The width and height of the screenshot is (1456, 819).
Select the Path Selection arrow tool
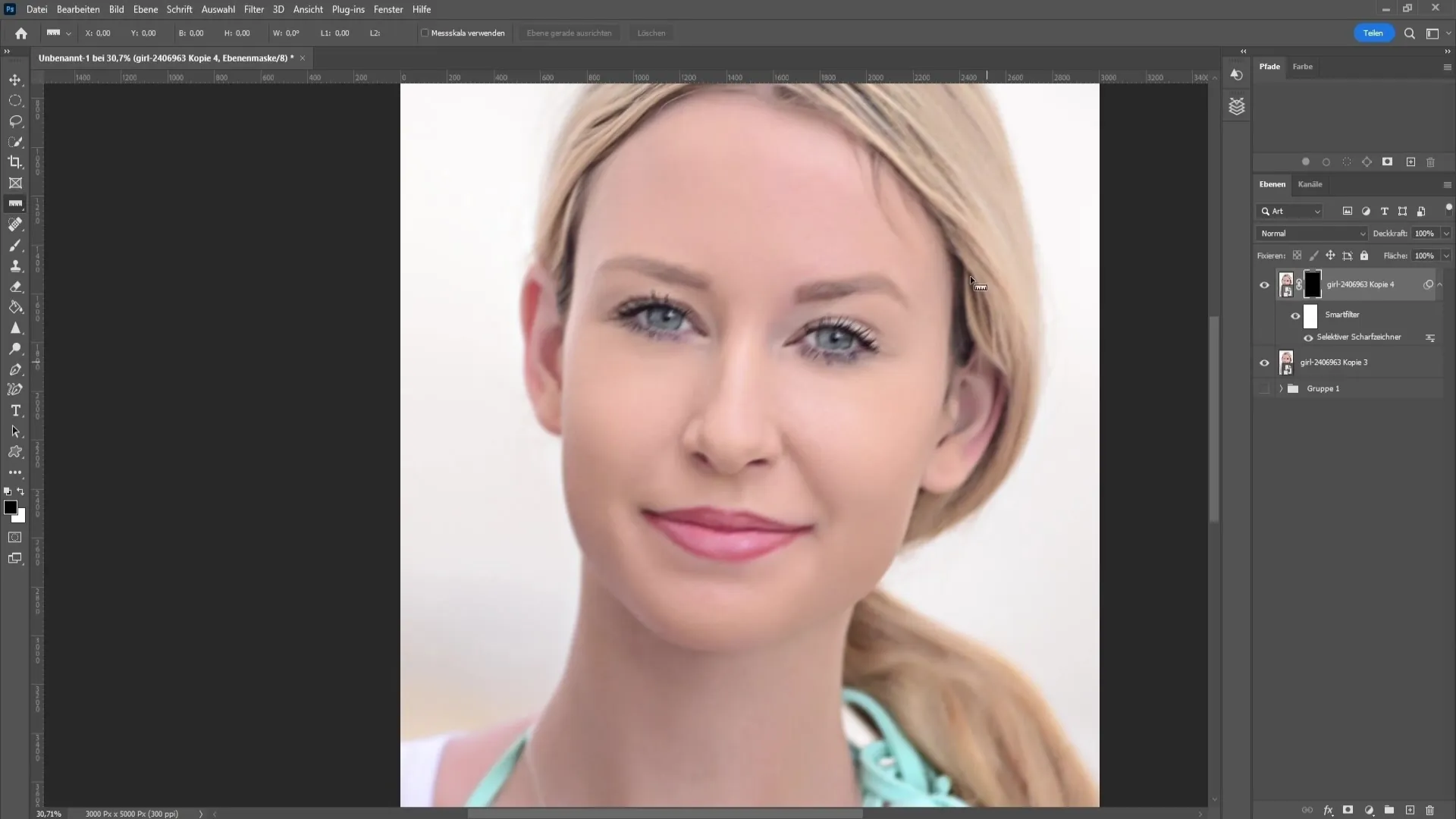pyautogui.click(x=15, y=431)
